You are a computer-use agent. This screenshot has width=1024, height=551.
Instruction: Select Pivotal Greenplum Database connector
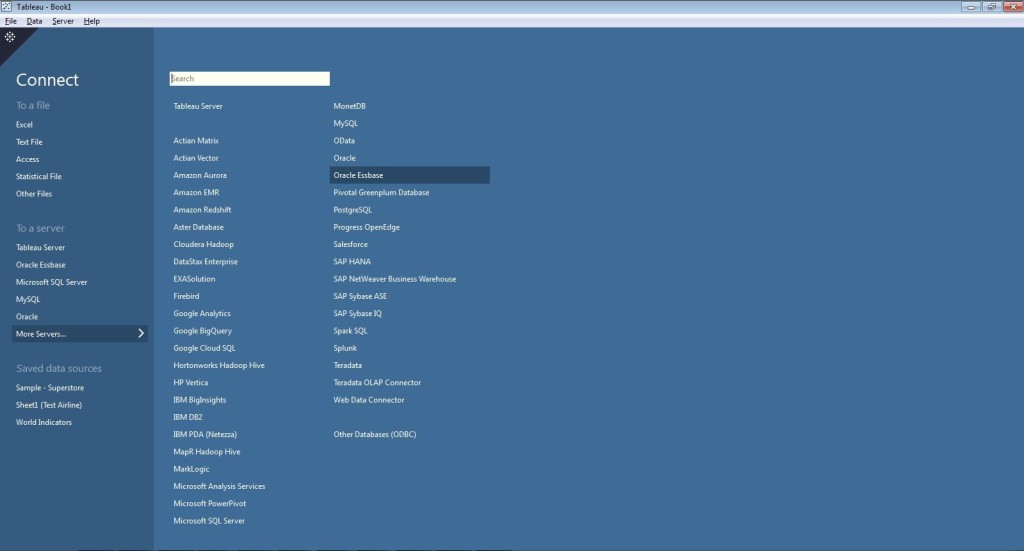pos(381,193)
